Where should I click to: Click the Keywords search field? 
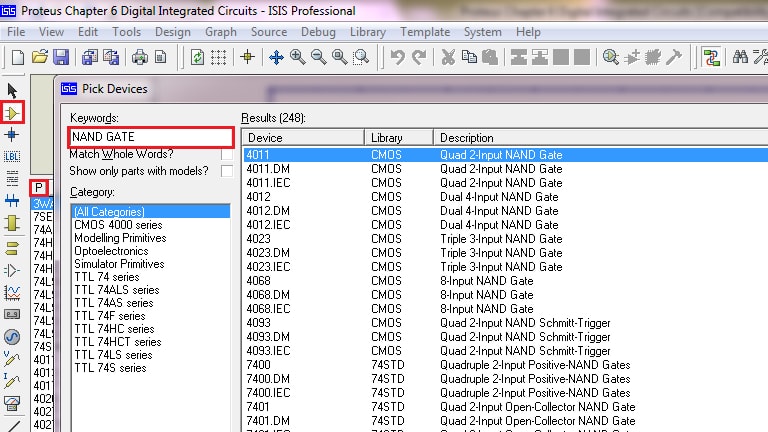(x=150, y=136)
